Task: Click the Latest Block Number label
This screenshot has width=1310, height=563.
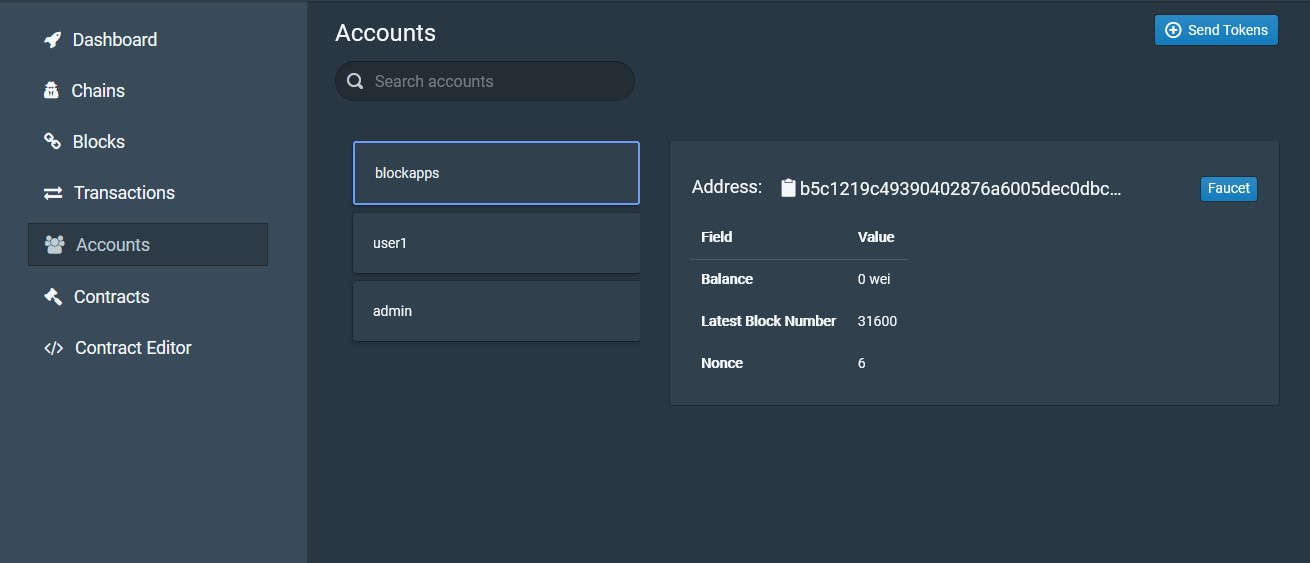Action: tap(768, 321)
